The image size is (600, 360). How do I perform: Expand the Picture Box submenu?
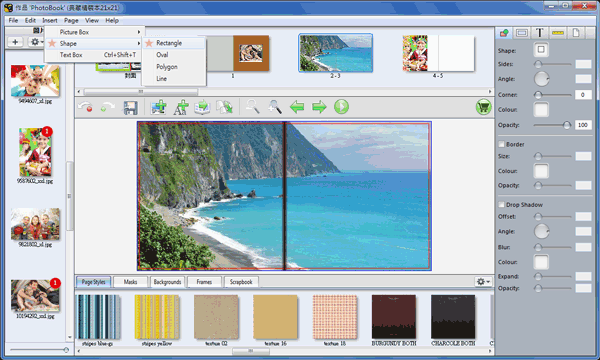pyautogui.click(x=95, y=32)
